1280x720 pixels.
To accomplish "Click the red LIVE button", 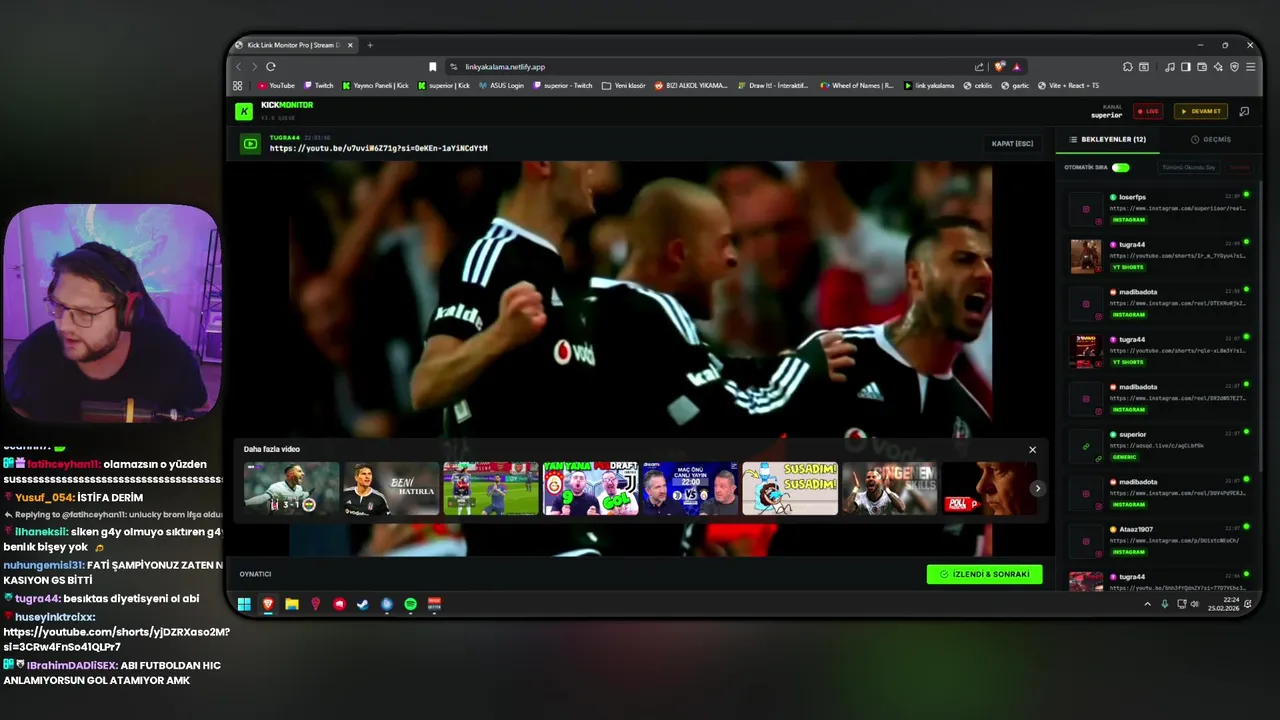I will click(x=1147, y=111).
